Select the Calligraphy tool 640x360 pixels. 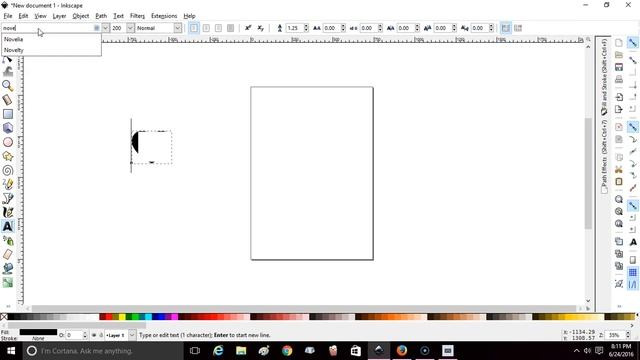pos(7,212)
